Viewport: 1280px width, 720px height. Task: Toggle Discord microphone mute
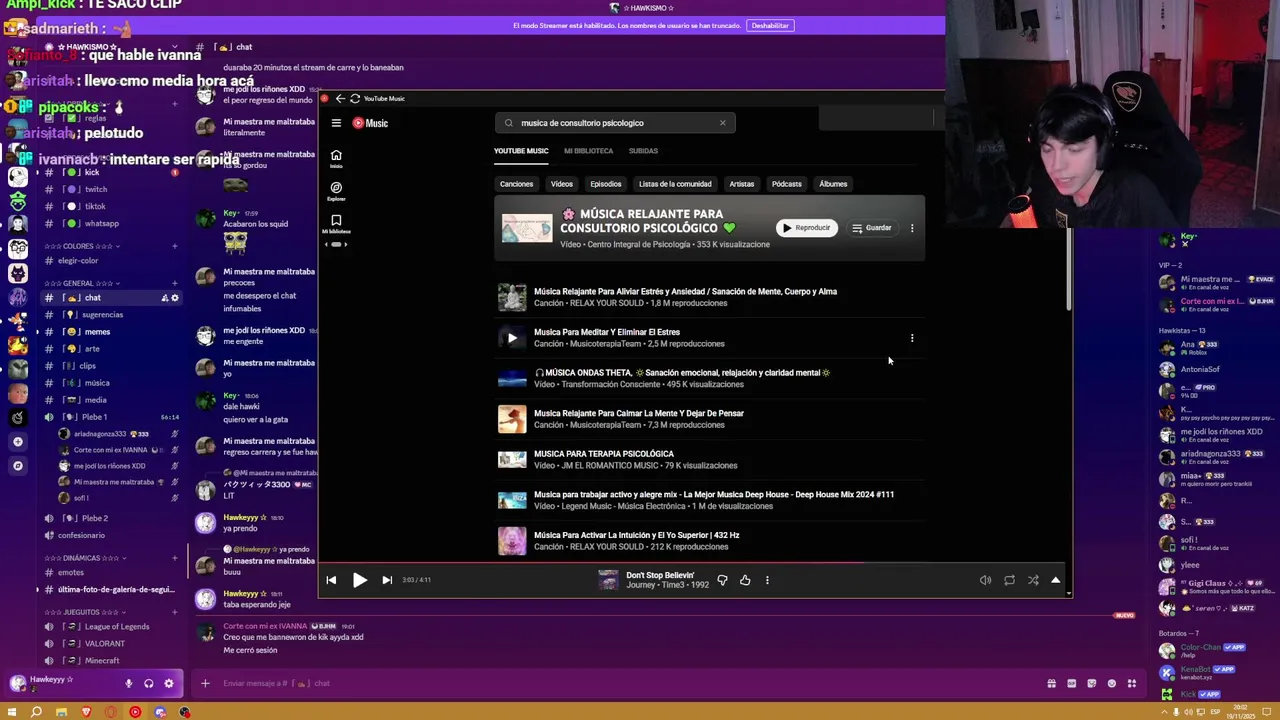point(128,684)
